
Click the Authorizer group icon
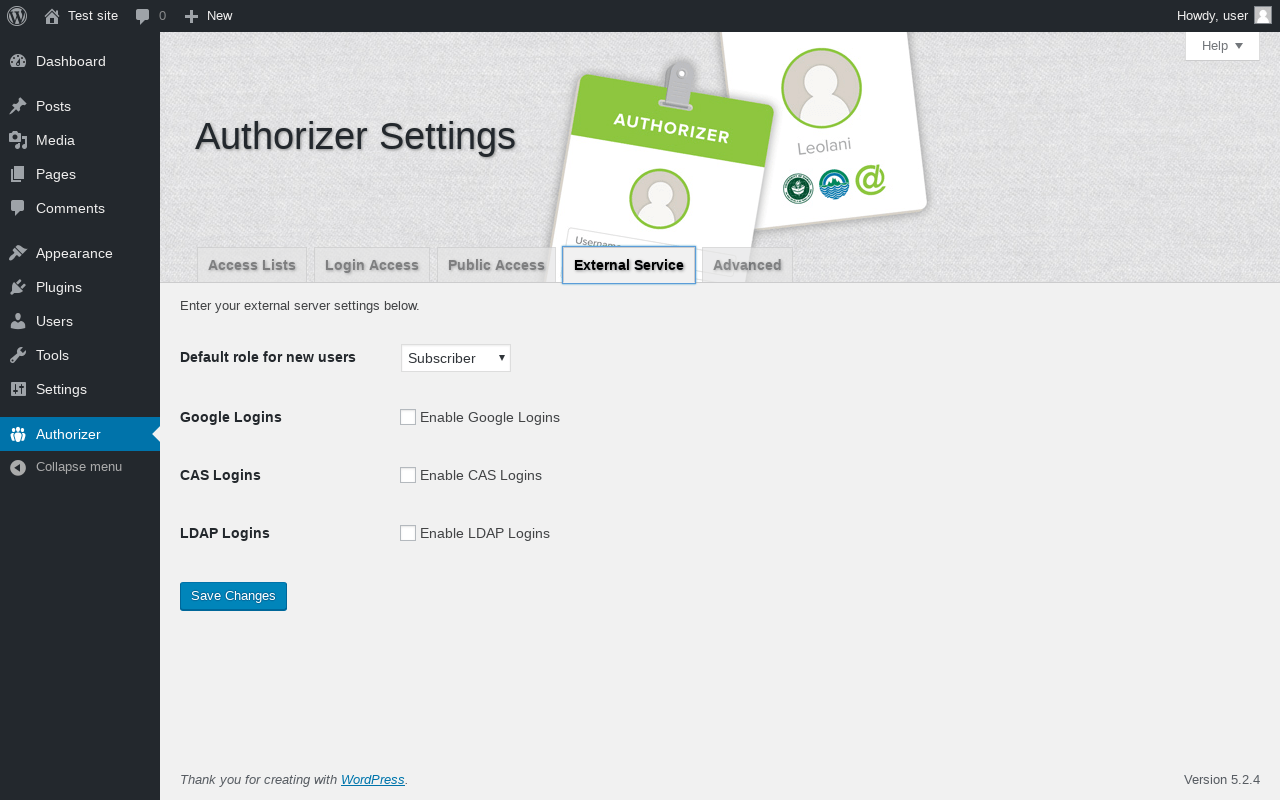18,434
